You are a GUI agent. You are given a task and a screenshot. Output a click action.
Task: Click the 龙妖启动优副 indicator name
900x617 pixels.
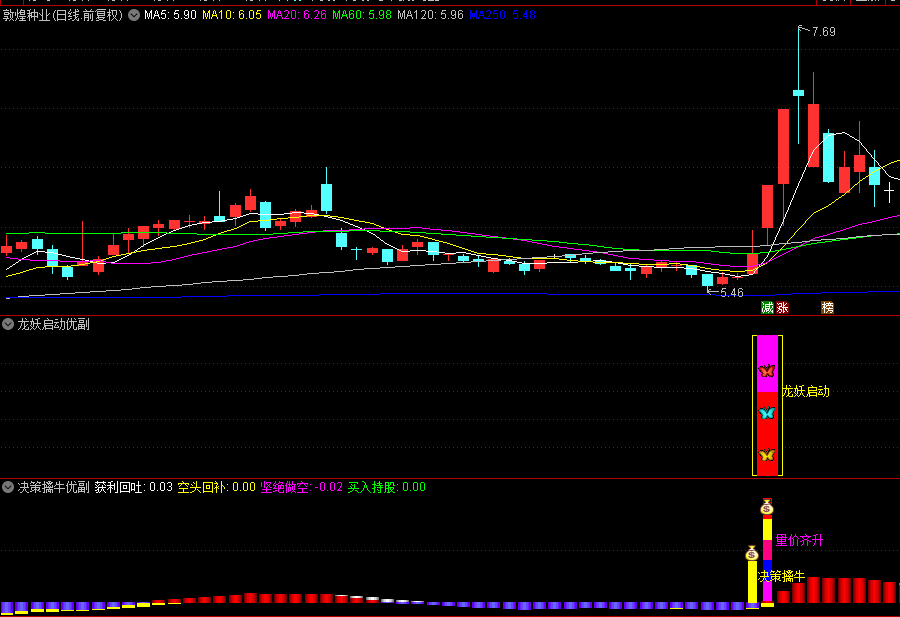pyautogui.click(x=53, y=324)
